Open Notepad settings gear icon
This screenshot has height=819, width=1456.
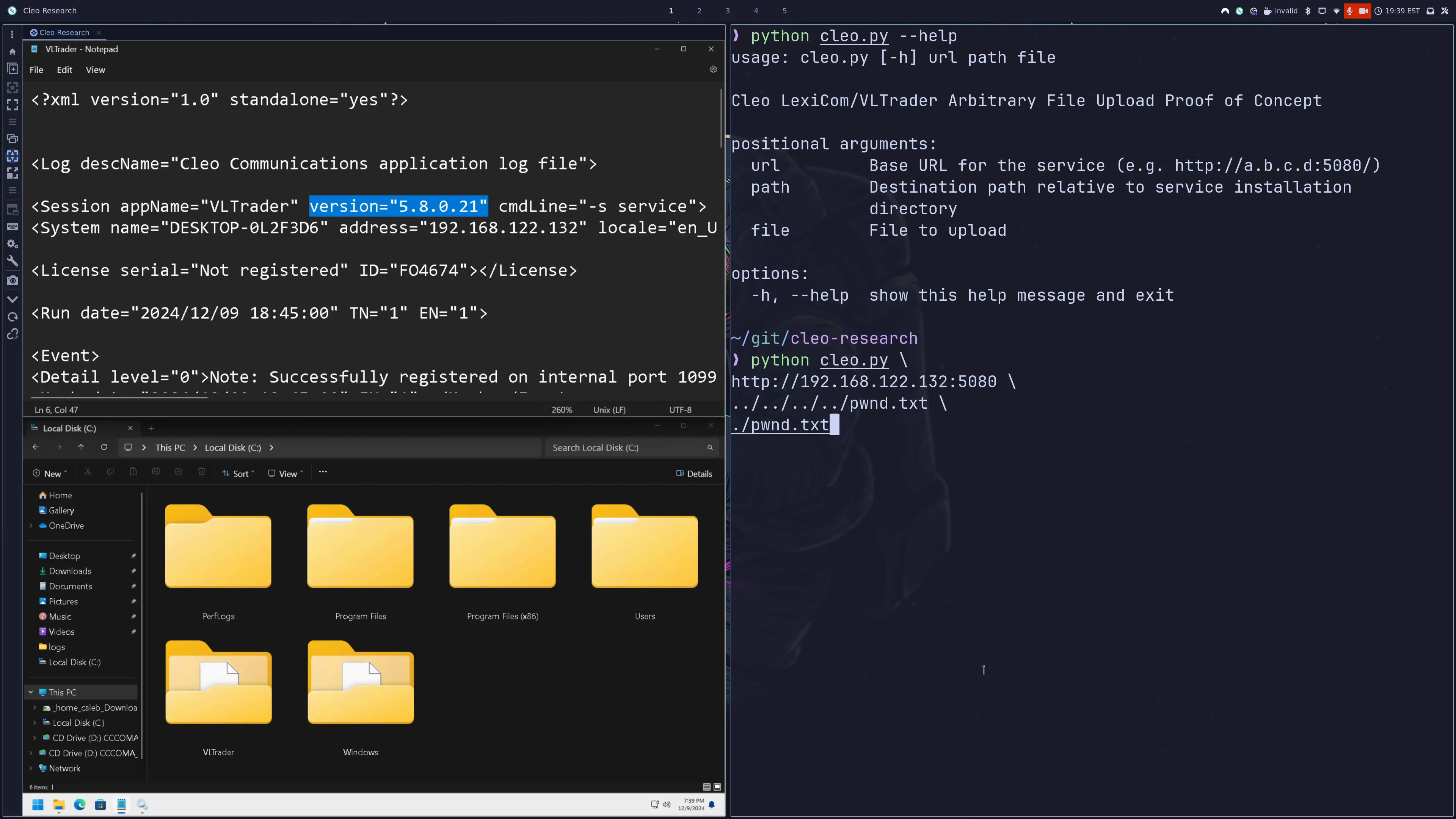[x=713, y=69]
